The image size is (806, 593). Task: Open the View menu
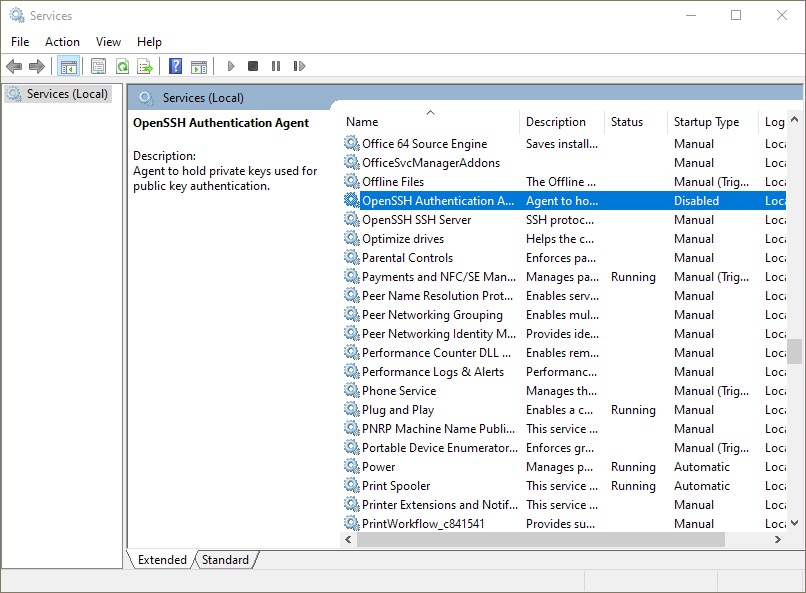108,41
